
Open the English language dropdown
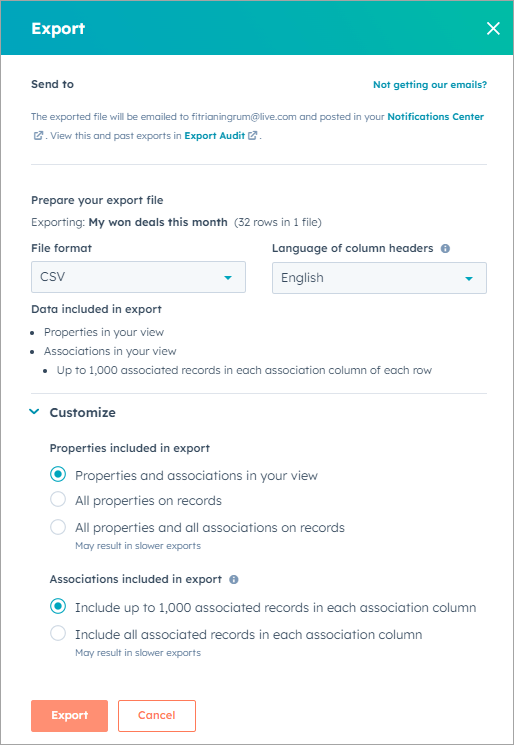(x=379, y=278)
